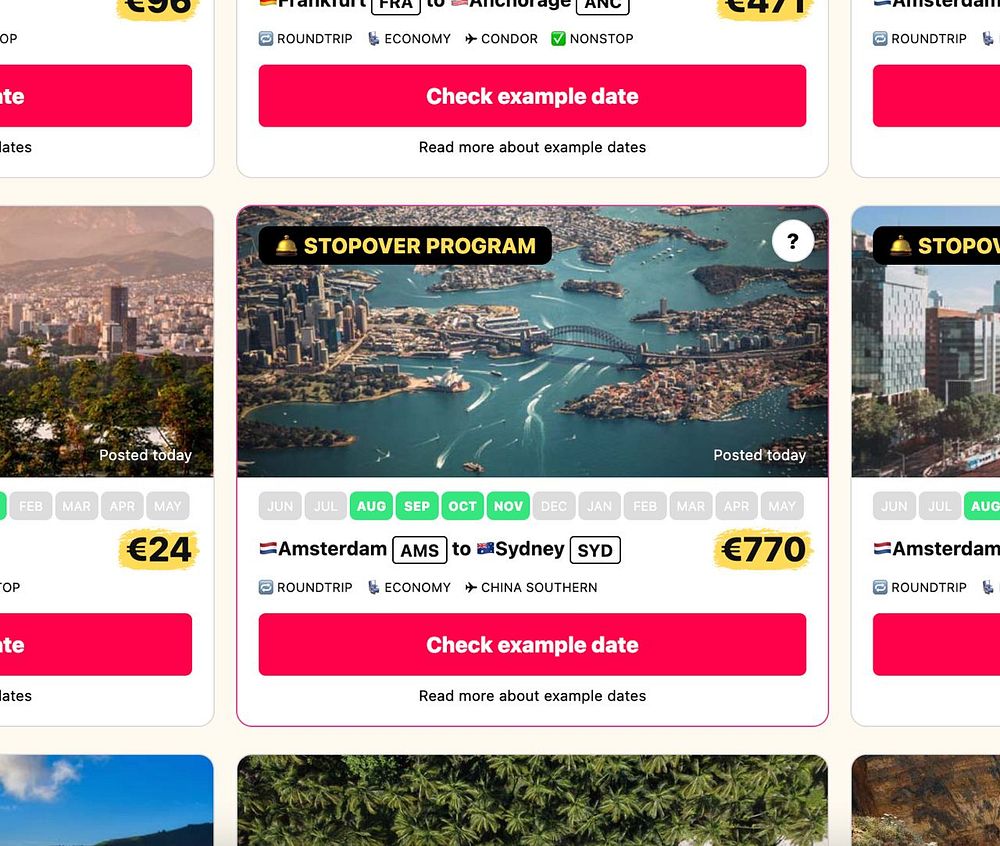
Task: Click the airplane icon beside Condor
Action: pos(471,39)
